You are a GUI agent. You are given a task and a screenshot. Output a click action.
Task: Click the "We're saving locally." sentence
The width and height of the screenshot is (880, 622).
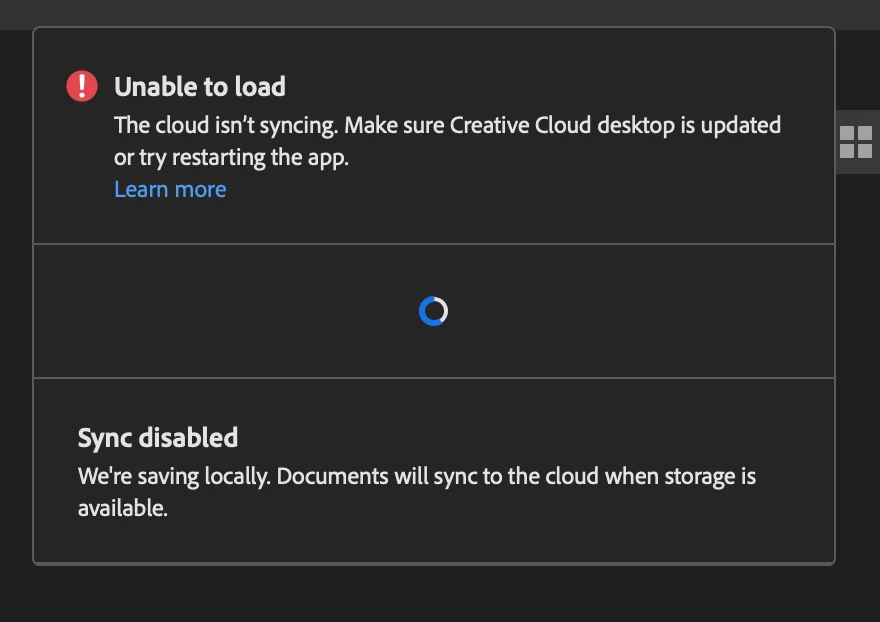(174, 476)
